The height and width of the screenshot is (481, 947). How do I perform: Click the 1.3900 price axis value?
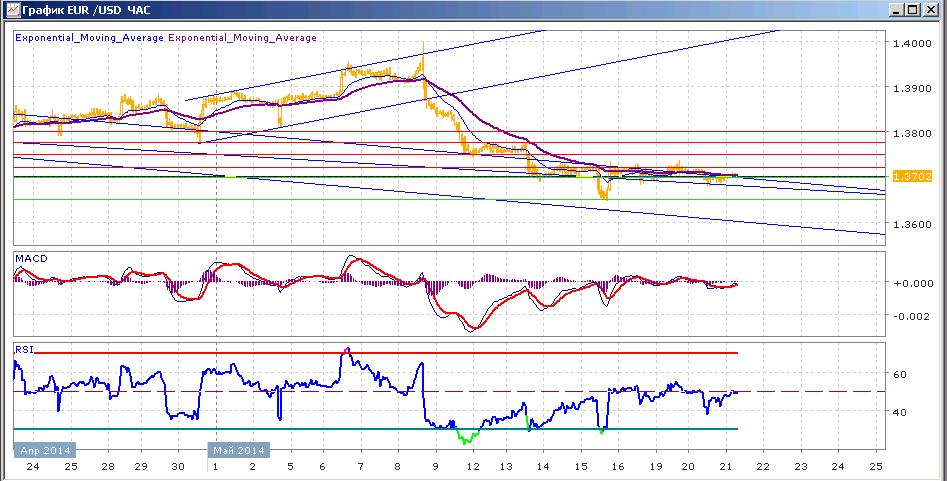pos(913,88)
